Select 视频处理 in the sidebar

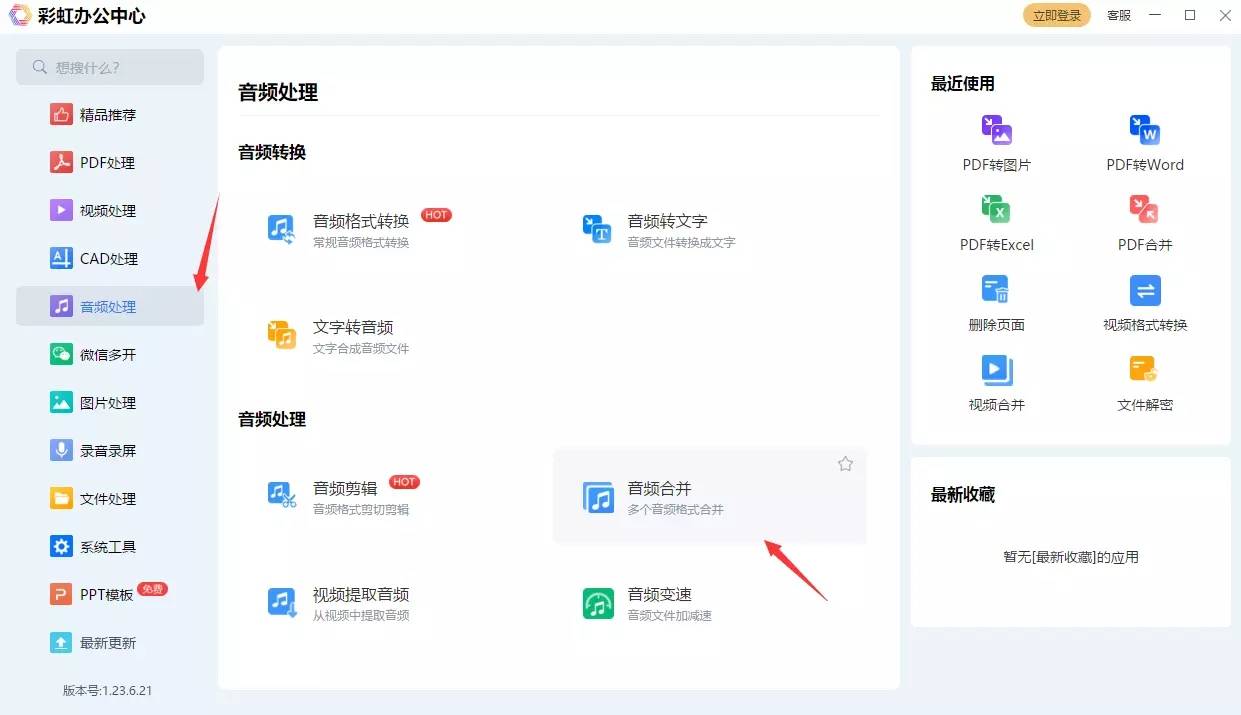[110, 210]
